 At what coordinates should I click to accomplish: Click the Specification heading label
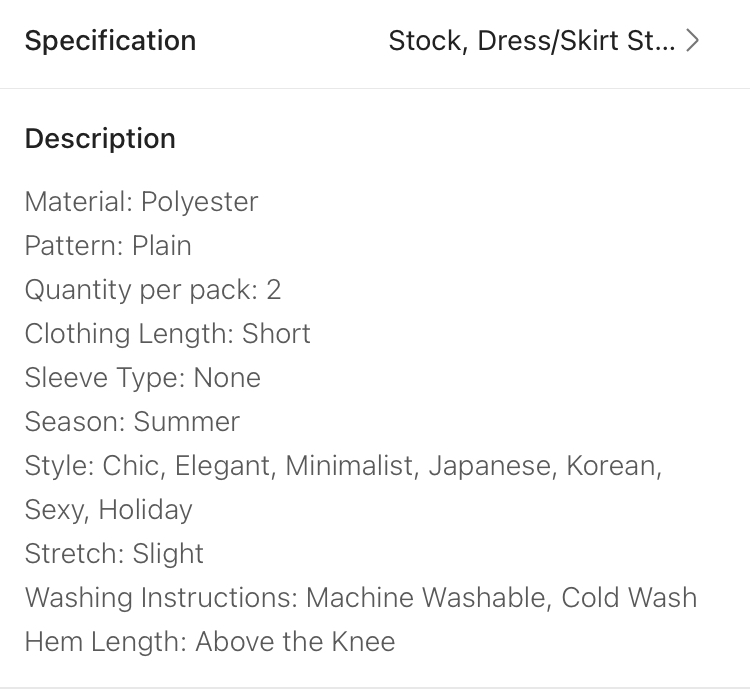110,41
